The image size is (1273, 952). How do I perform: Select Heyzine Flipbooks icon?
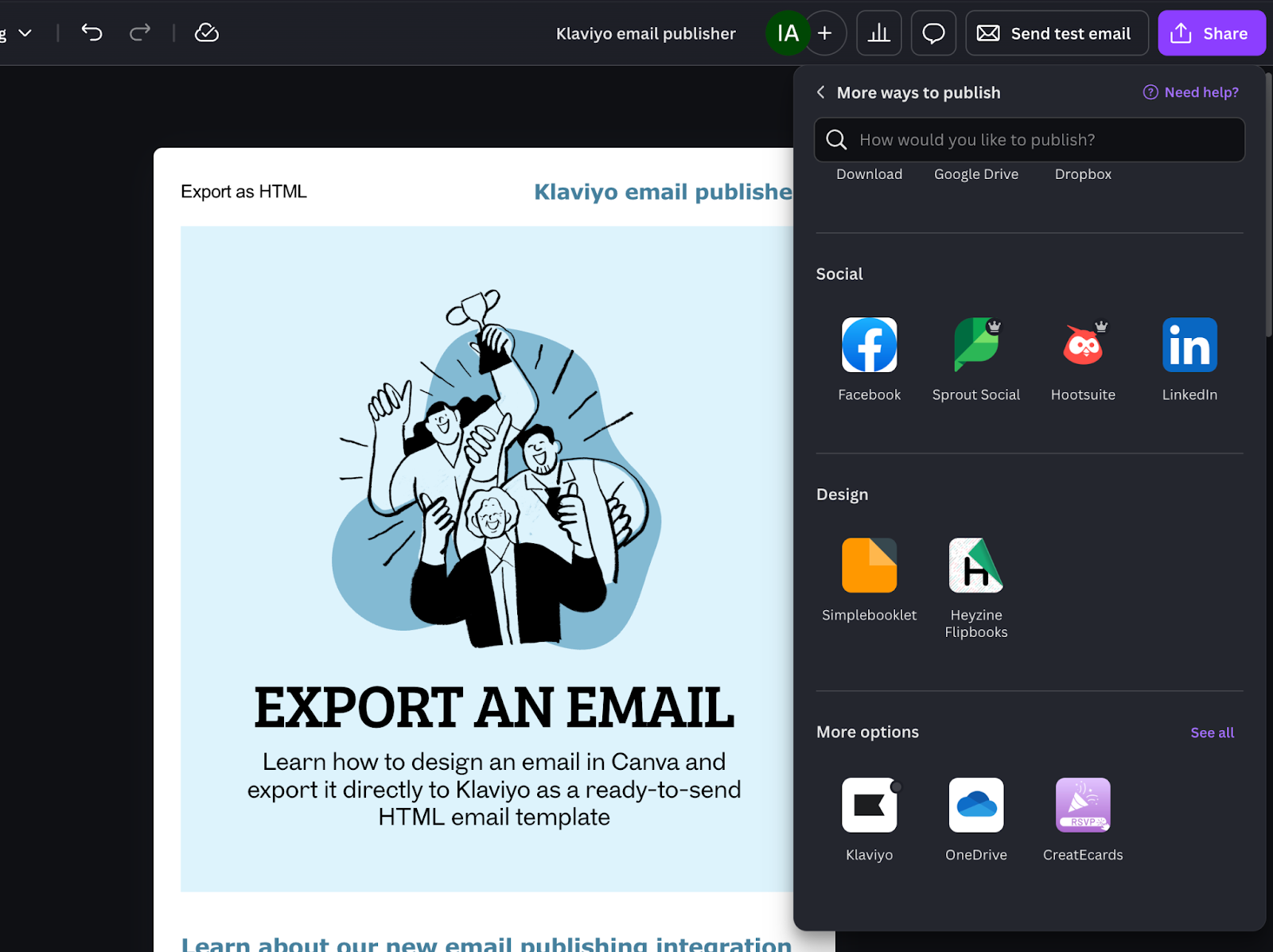click(975, 565)
